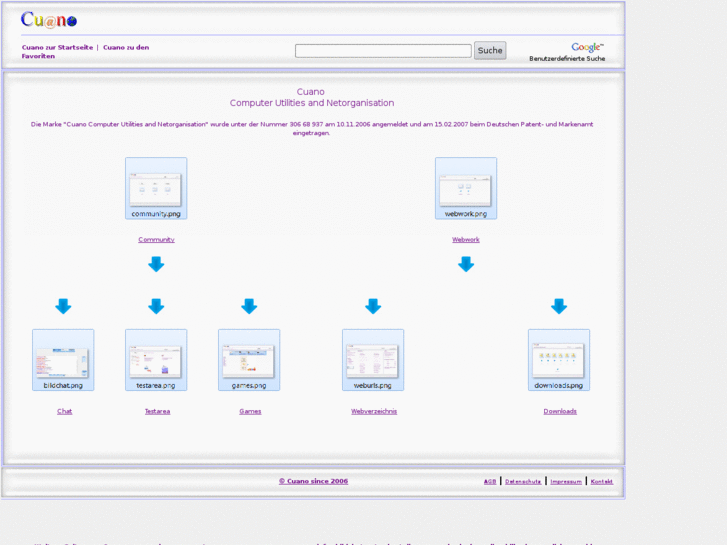Open the games.png thumbnail image
This screenshot has height=545, width=727.
click(x=249, y=360)
